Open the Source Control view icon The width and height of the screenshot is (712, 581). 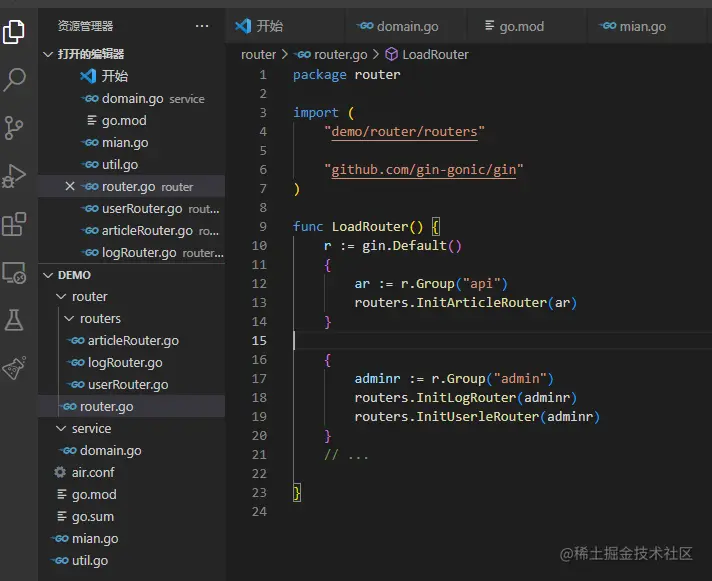tap(13, 128)
